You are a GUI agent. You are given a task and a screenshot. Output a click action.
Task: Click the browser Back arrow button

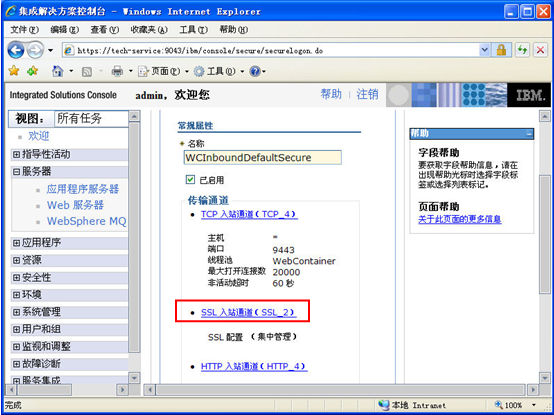(16, 50)
